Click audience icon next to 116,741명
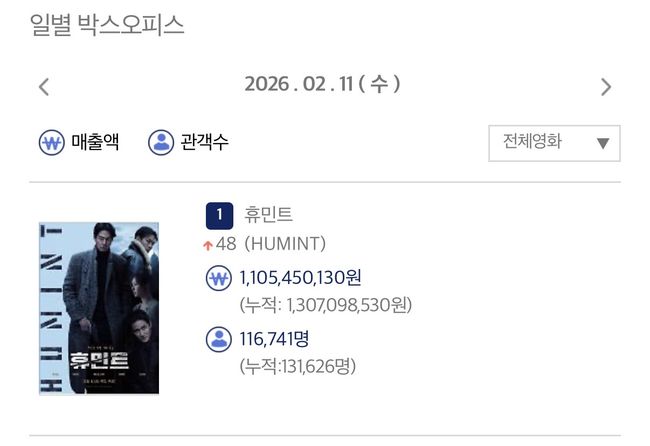 point(218,339)
